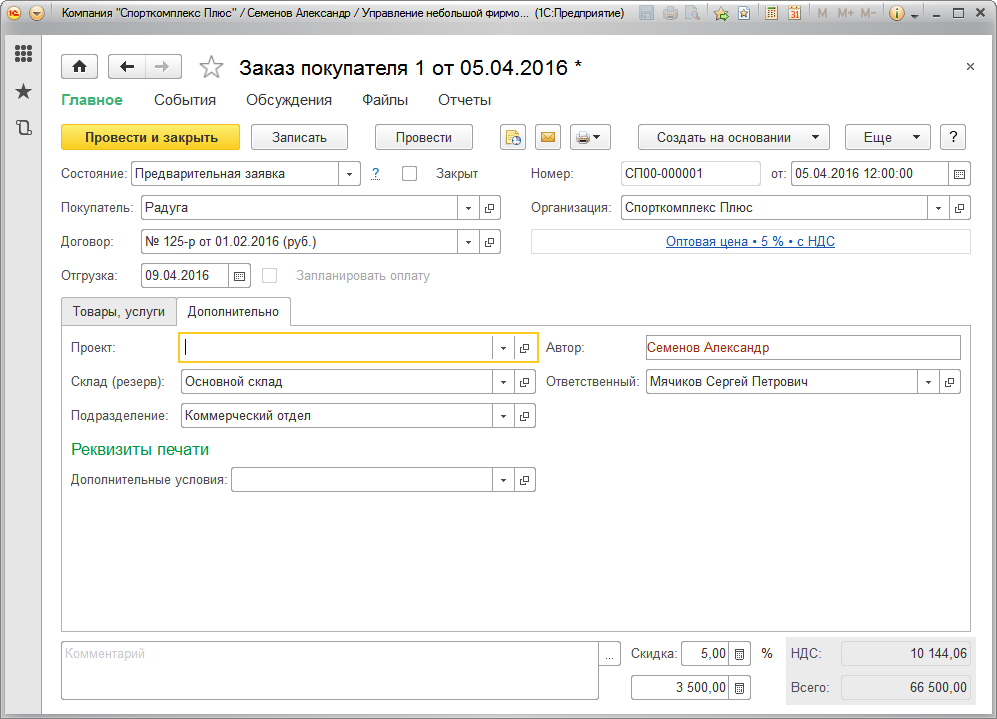Expand Склад (резерв) dropdown list
The width and height of the screenshot is (997, 719).
click(x=503, y=382)
